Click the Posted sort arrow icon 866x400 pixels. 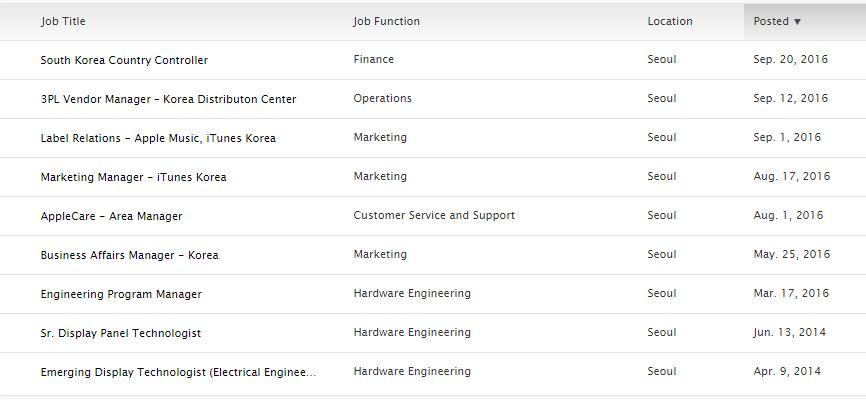click(x=798, y=22)
